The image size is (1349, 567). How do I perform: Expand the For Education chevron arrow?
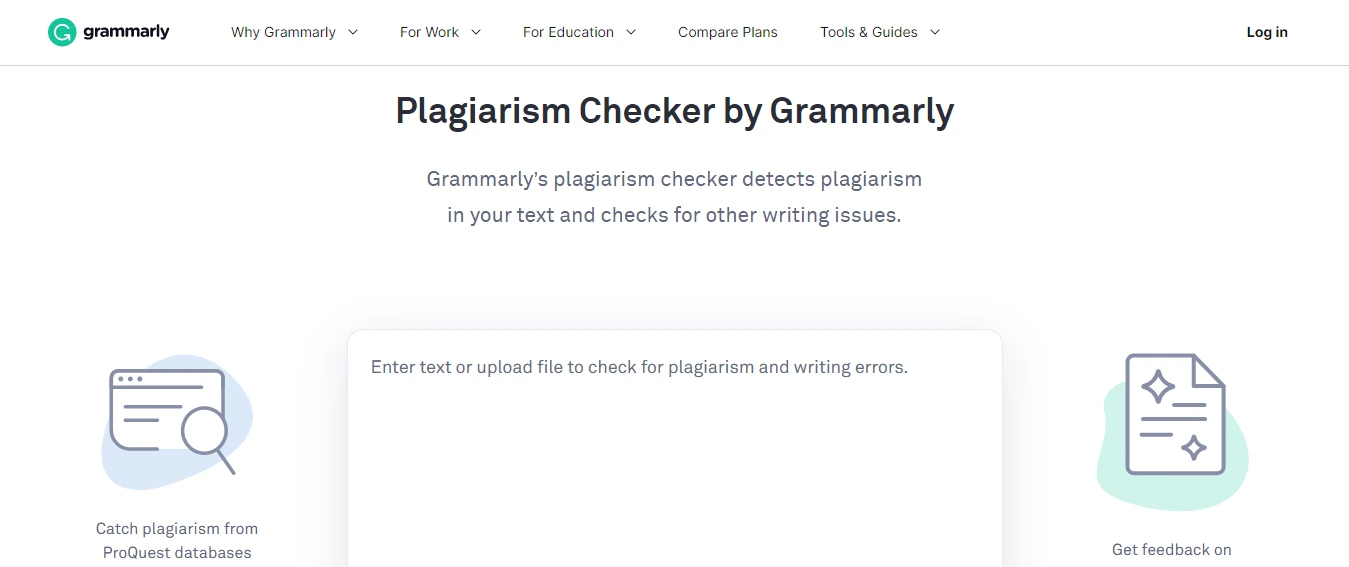631,32
